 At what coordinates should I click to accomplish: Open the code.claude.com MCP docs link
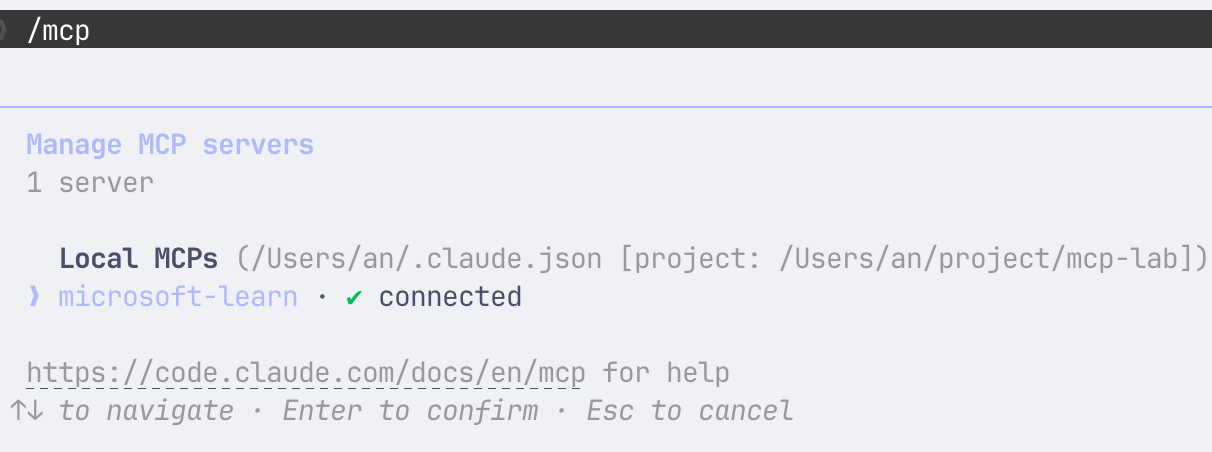click(306, 373)
